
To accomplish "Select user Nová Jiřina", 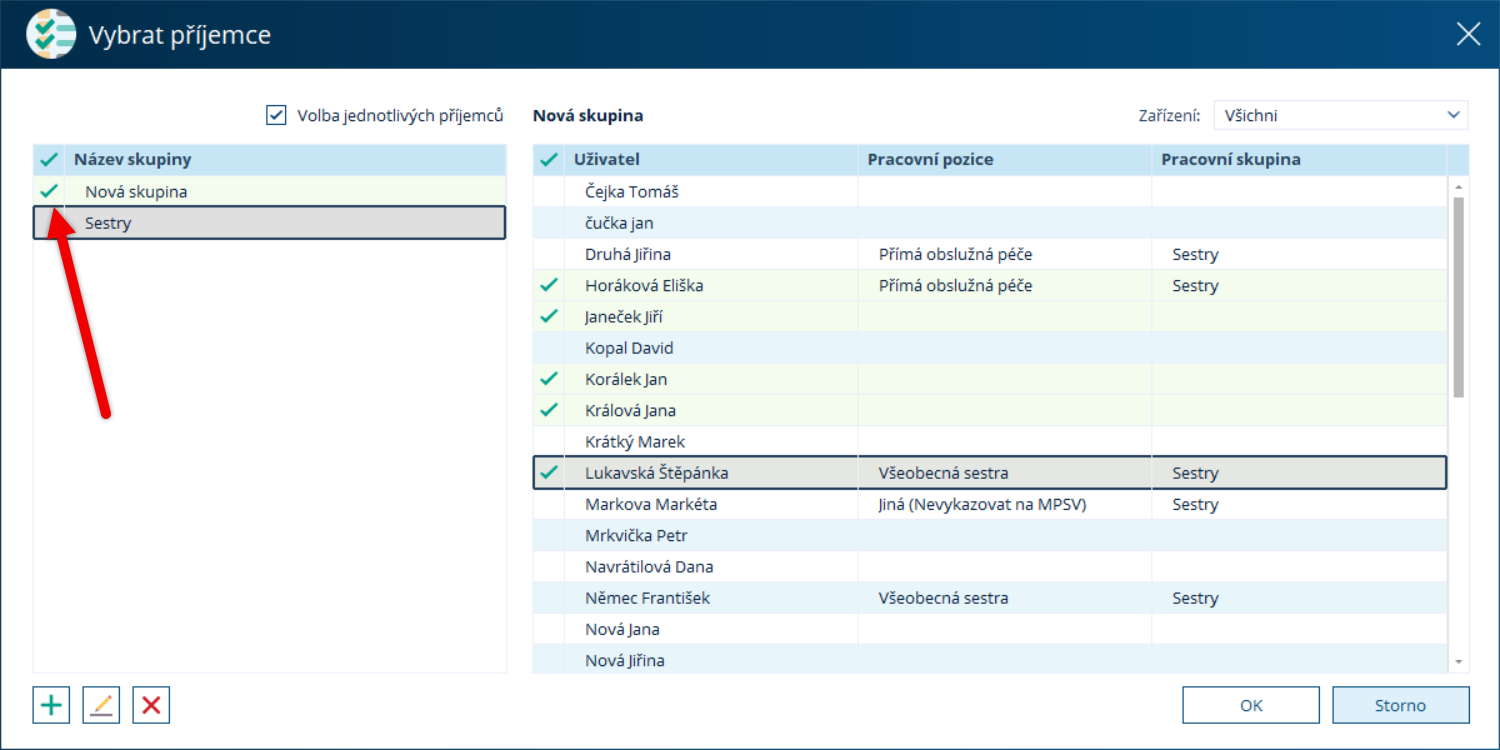I will [990, 660].
